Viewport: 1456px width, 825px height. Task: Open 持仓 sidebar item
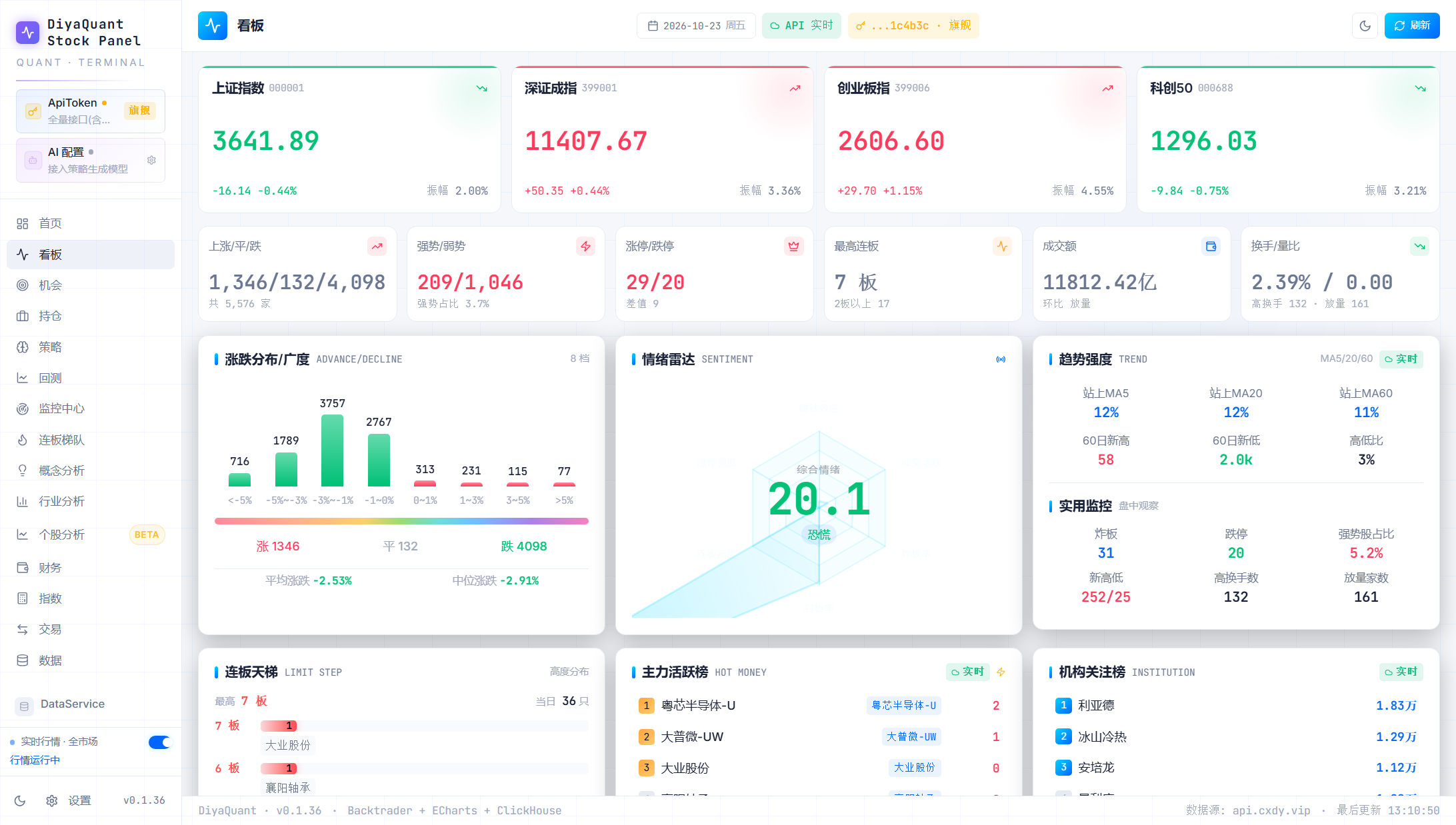tap(91, 316)
